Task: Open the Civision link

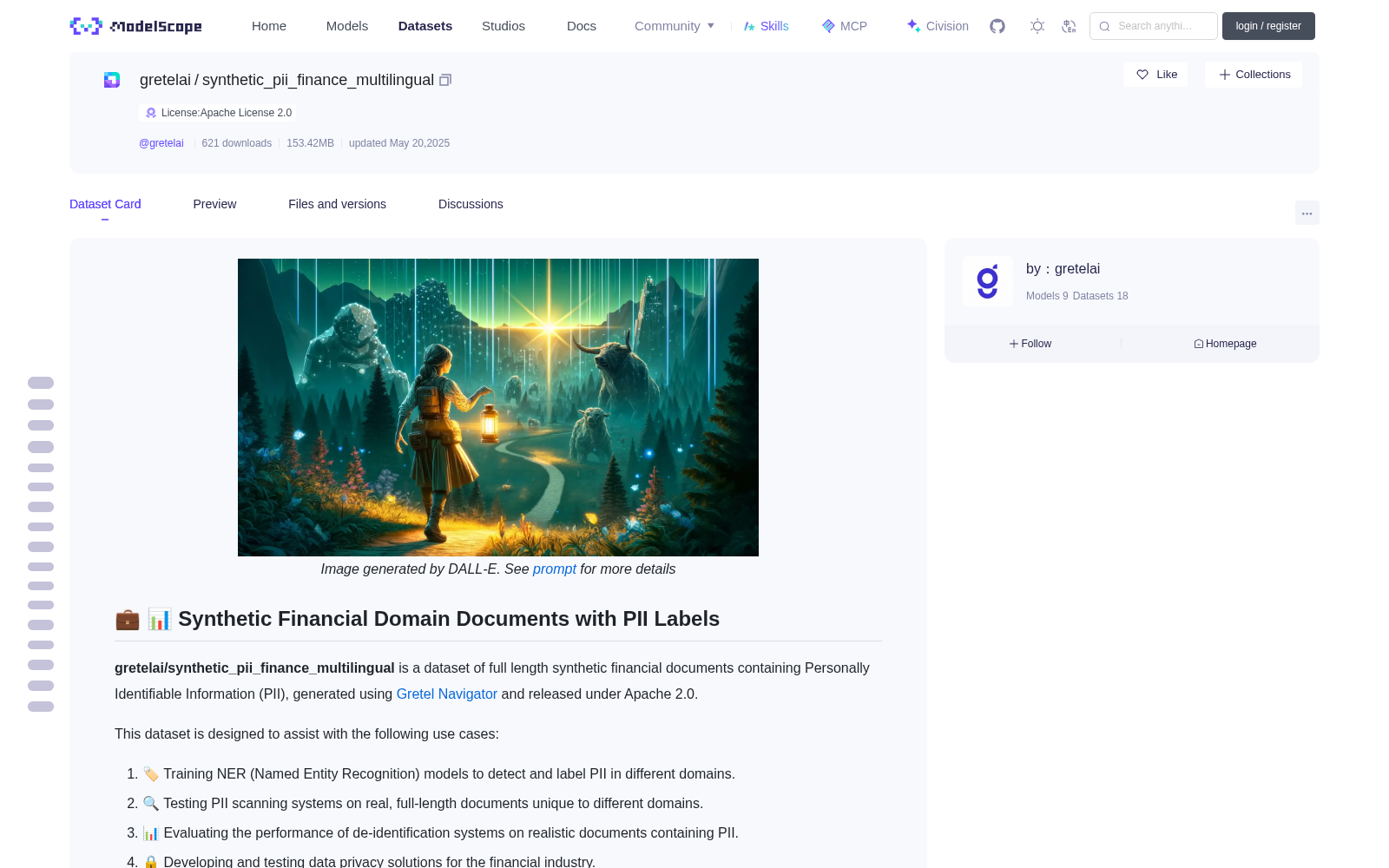Action: point(938,26)
